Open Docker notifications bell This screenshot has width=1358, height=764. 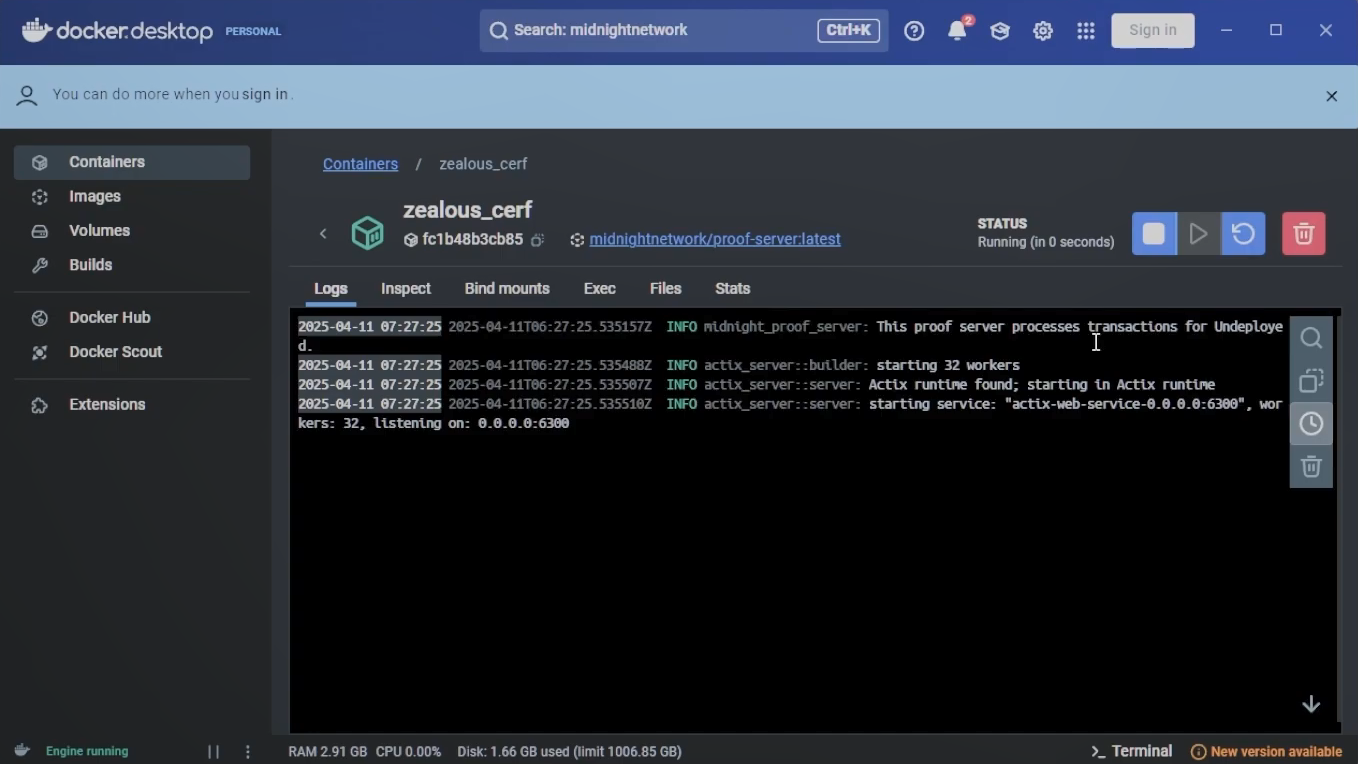coord(957,30)
